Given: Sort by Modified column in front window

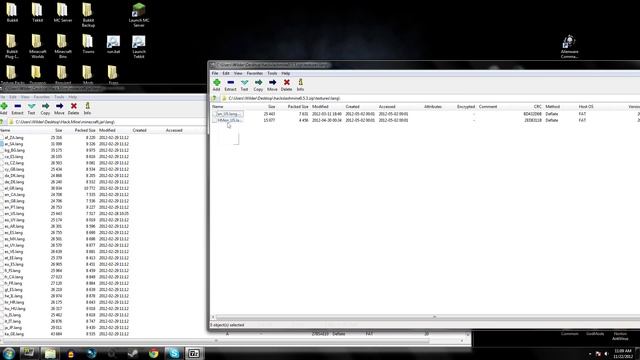Looking at the screenshot, I should [x=320, y=107].
